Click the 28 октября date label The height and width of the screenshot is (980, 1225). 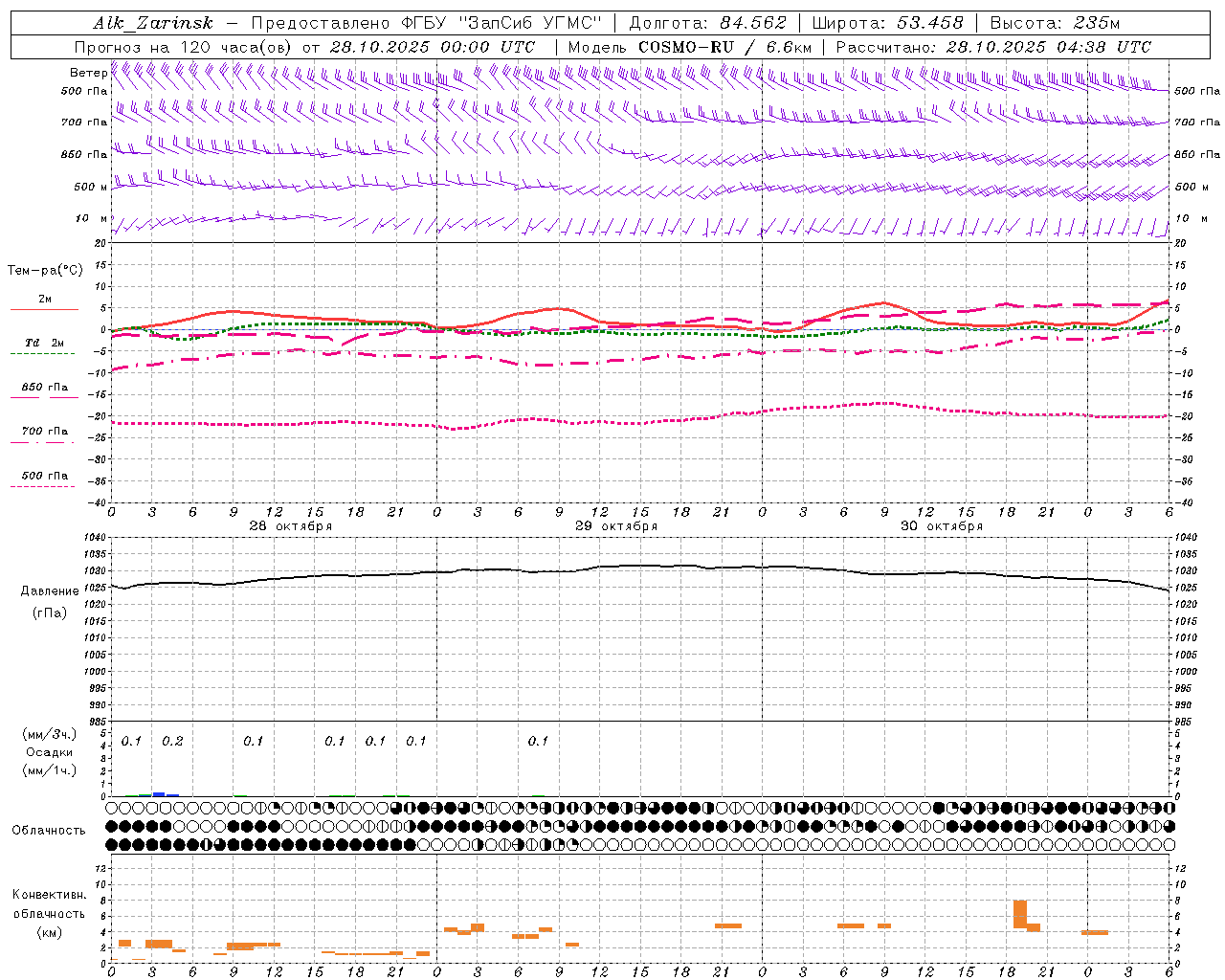(291, 526)
